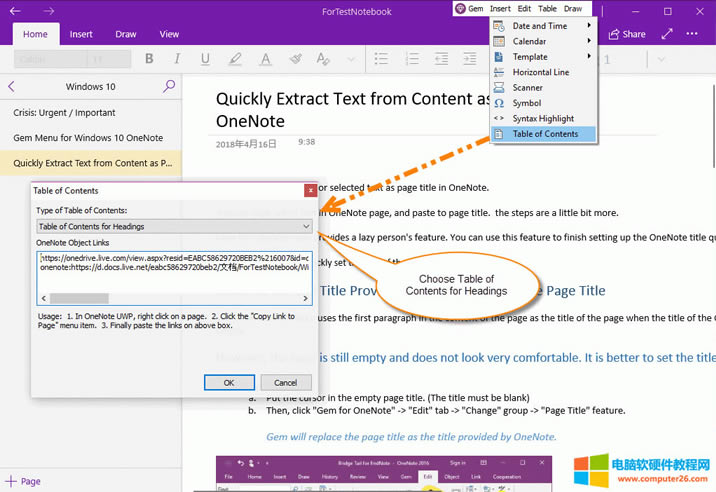The width and height of the screenshot is (716, 492).
Task: Click the Scanner menu icon
Action: [x=499, y=87]
